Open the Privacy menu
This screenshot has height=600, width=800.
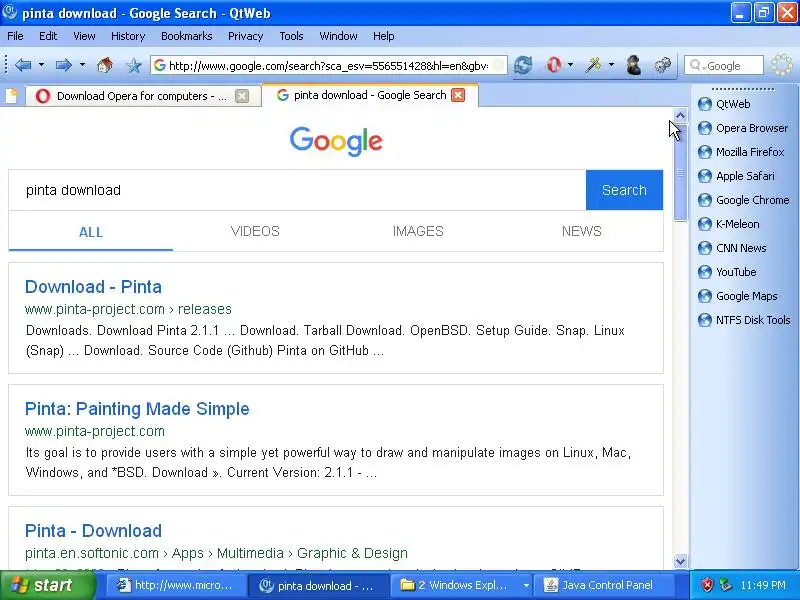coord(245,36)
